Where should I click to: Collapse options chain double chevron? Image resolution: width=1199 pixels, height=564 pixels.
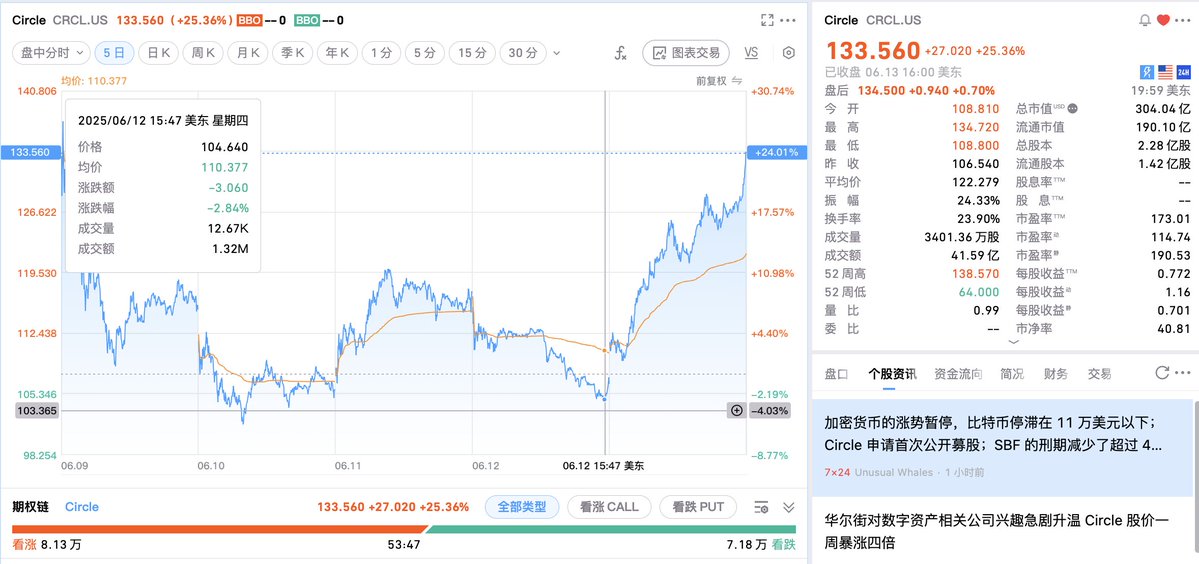pyautogui.click(x=788, y=507)
